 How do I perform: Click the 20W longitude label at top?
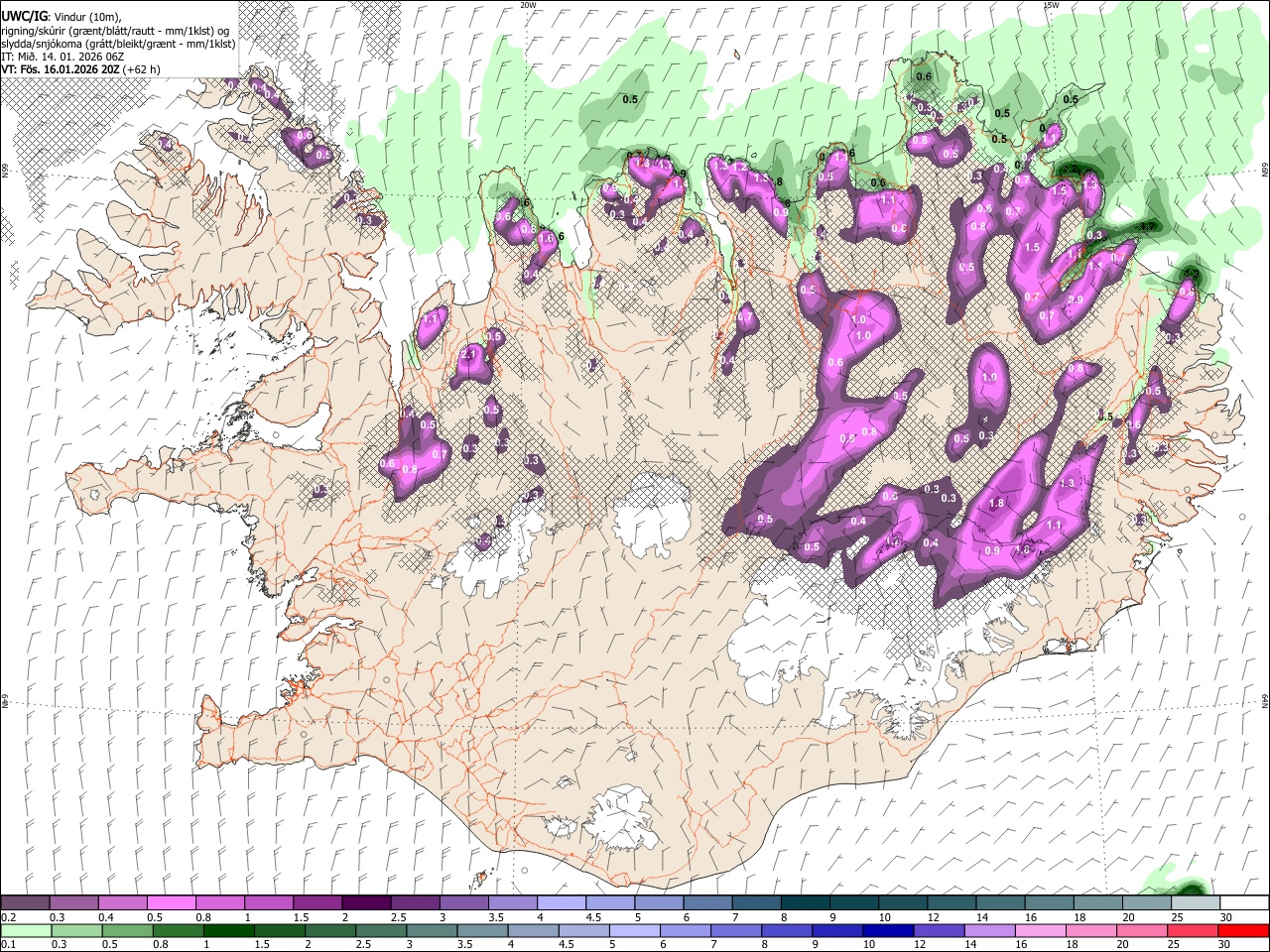[x=528, y=5]
